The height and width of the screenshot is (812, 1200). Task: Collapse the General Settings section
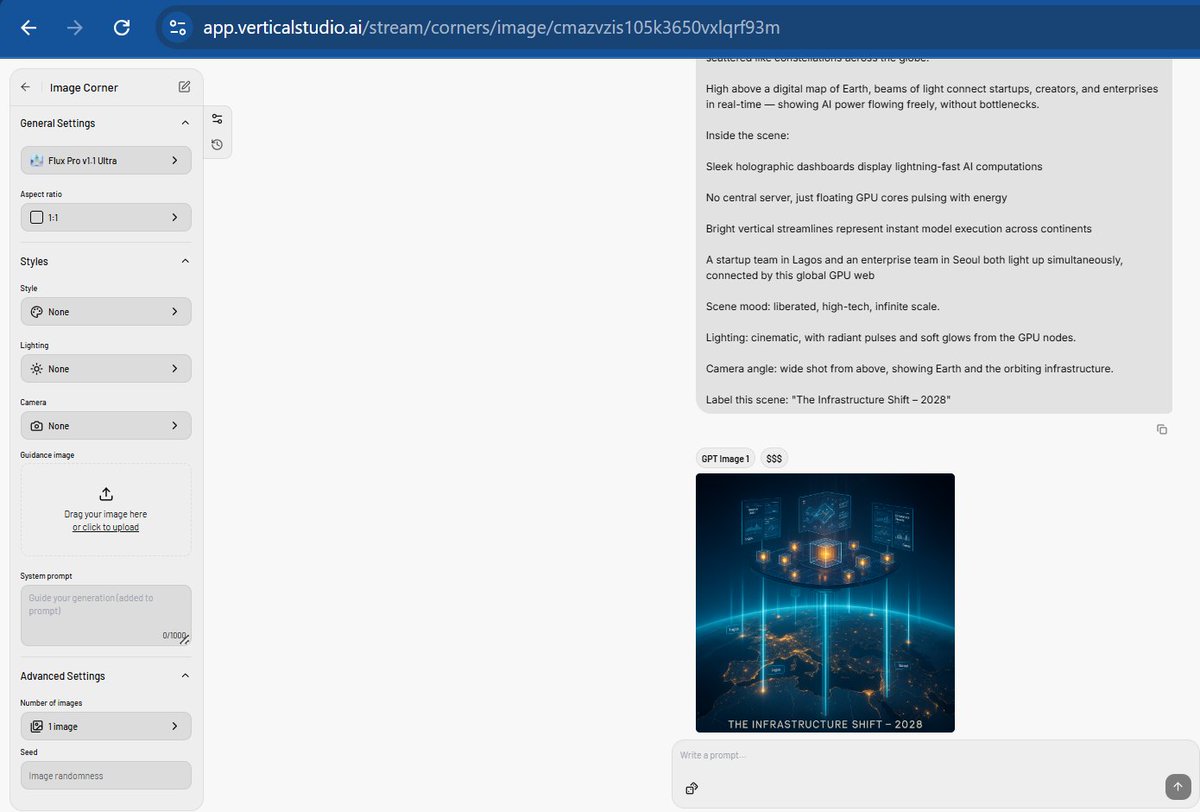point(184,123)
